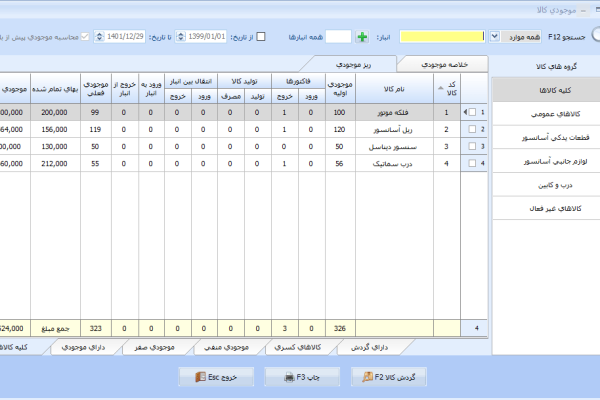
Task: Switch to خلاصه موجودی tab
Action: click(444, 65)
